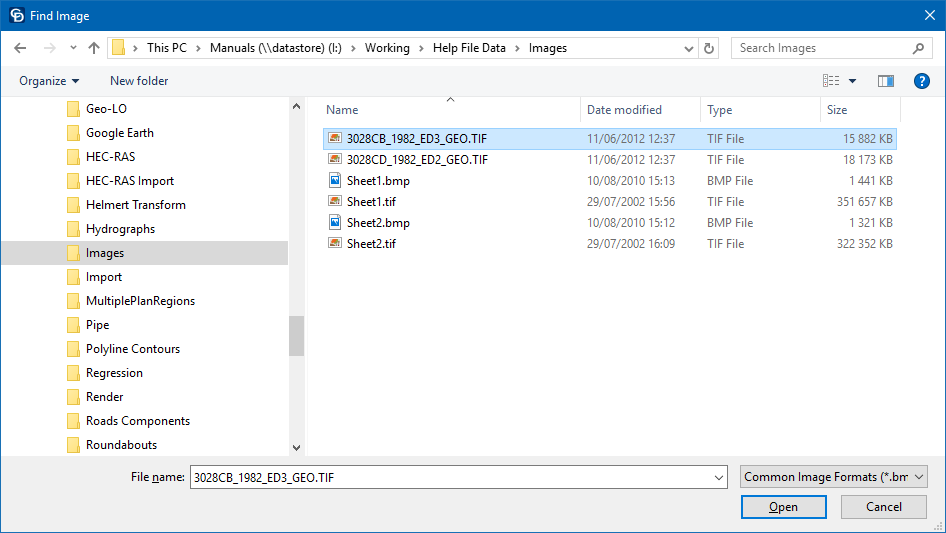The image size is (946, 533).
Task: Click the folder tree scroll up arrow
Action: [296, 106]
